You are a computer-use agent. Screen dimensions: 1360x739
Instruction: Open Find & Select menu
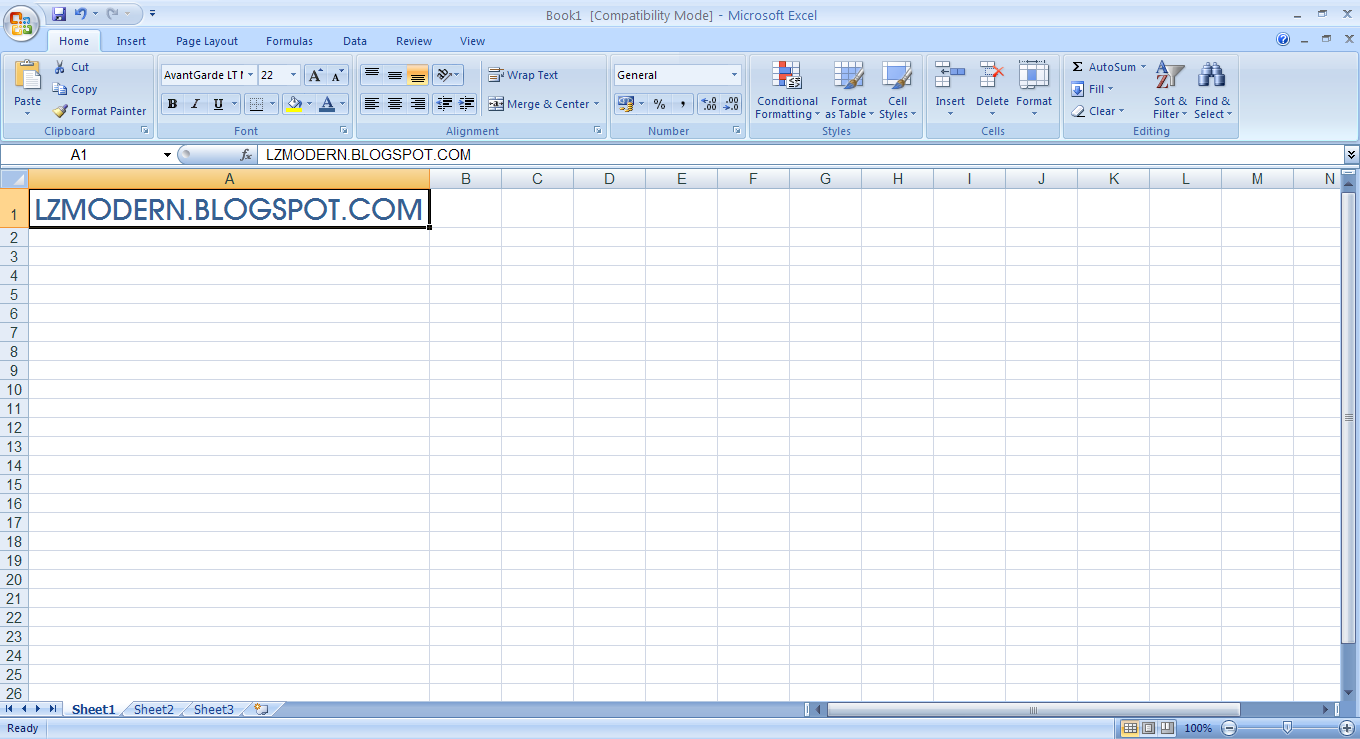point(1212,90)
